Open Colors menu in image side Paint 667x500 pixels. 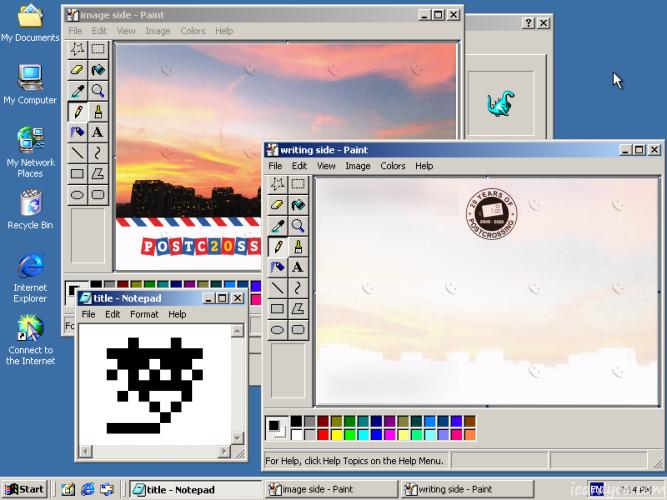click(193, 31)
